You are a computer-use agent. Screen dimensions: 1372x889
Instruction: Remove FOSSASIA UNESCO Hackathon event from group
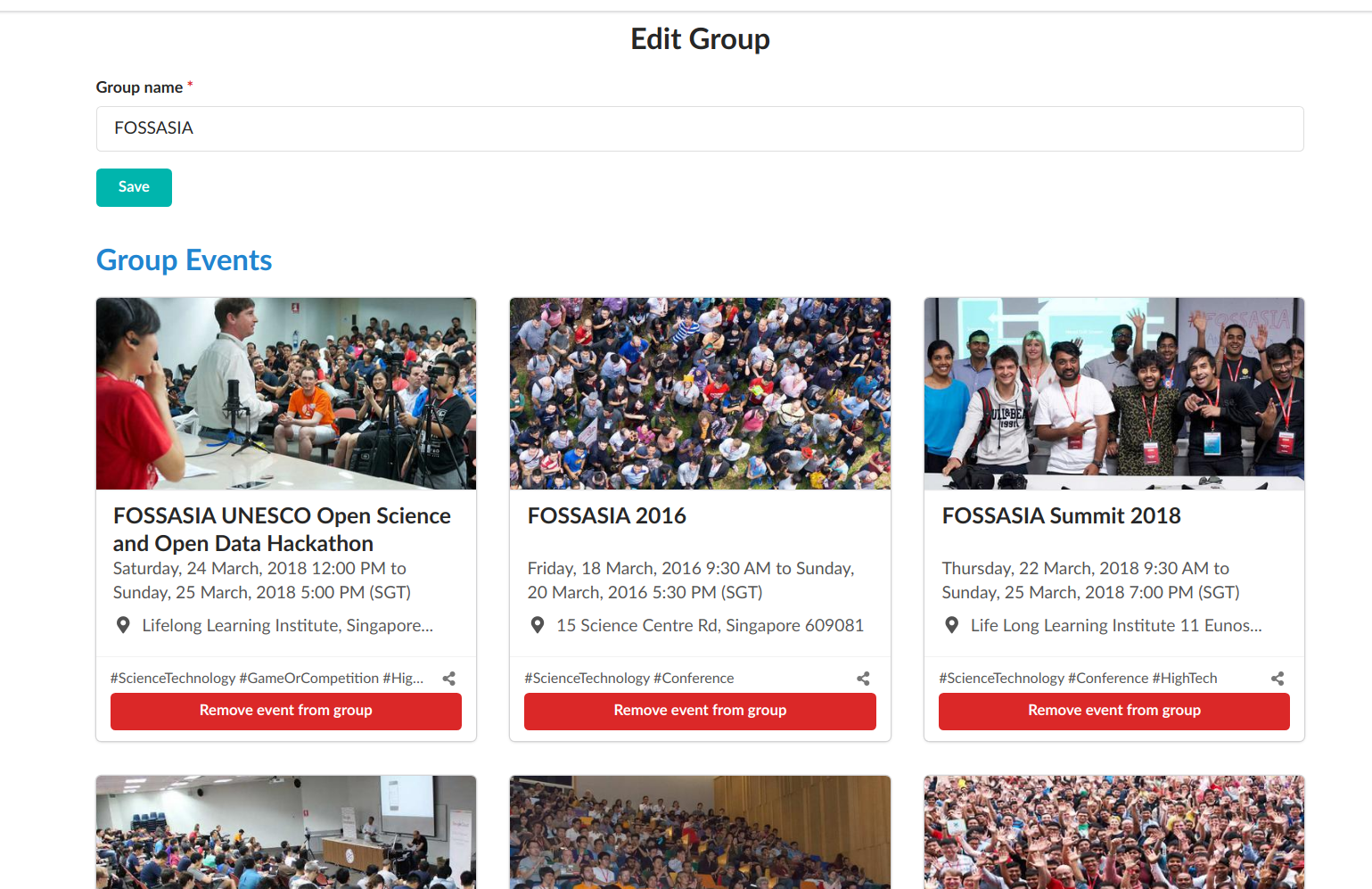[x=286, y=711]
